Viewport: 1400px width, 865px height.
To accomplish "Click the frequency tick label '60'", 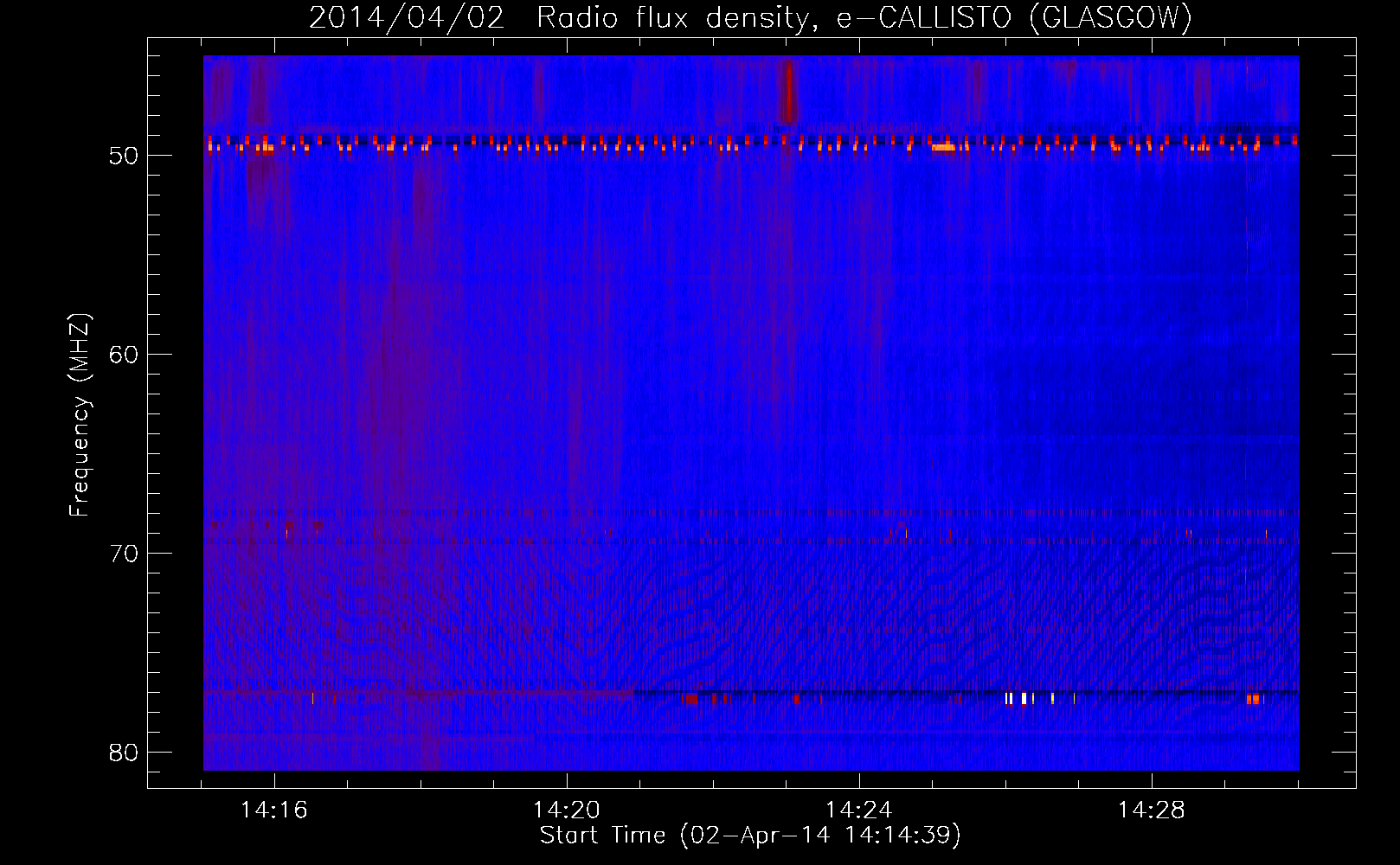I will (124, 355).
